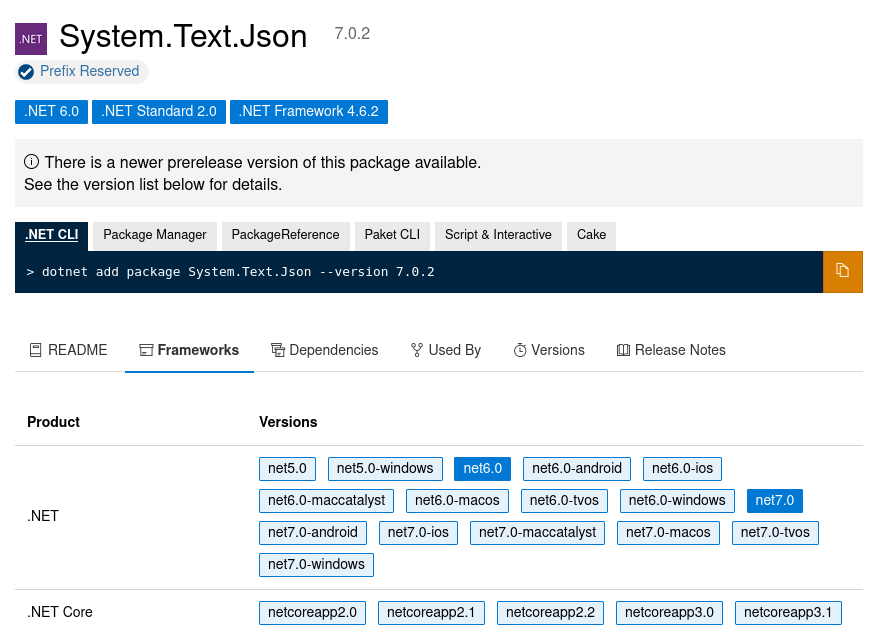Open the Paket CLI tab

(392, 235)
